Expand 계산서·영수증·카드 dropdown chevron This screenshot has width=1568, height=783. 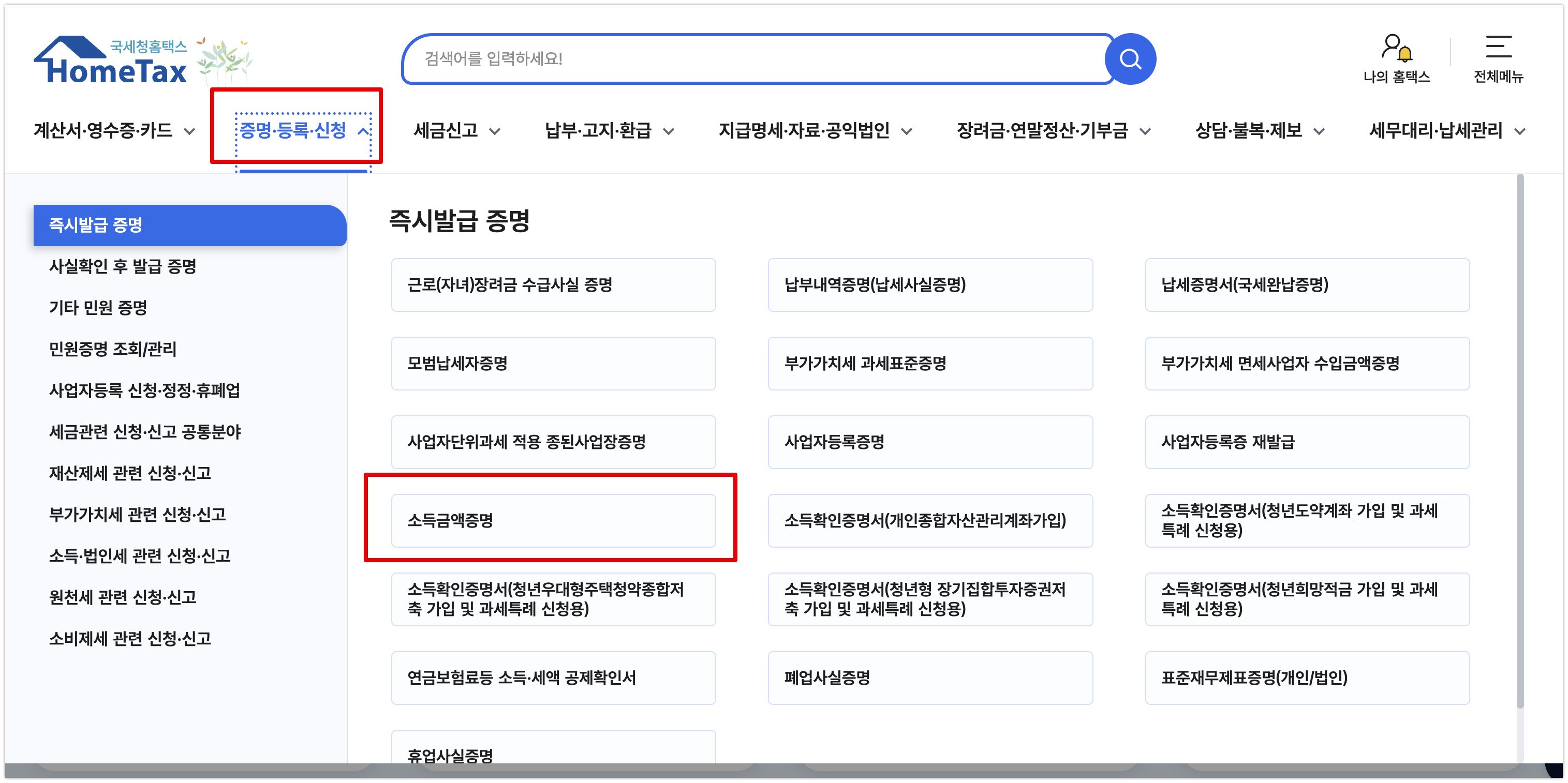click(190, 131)
